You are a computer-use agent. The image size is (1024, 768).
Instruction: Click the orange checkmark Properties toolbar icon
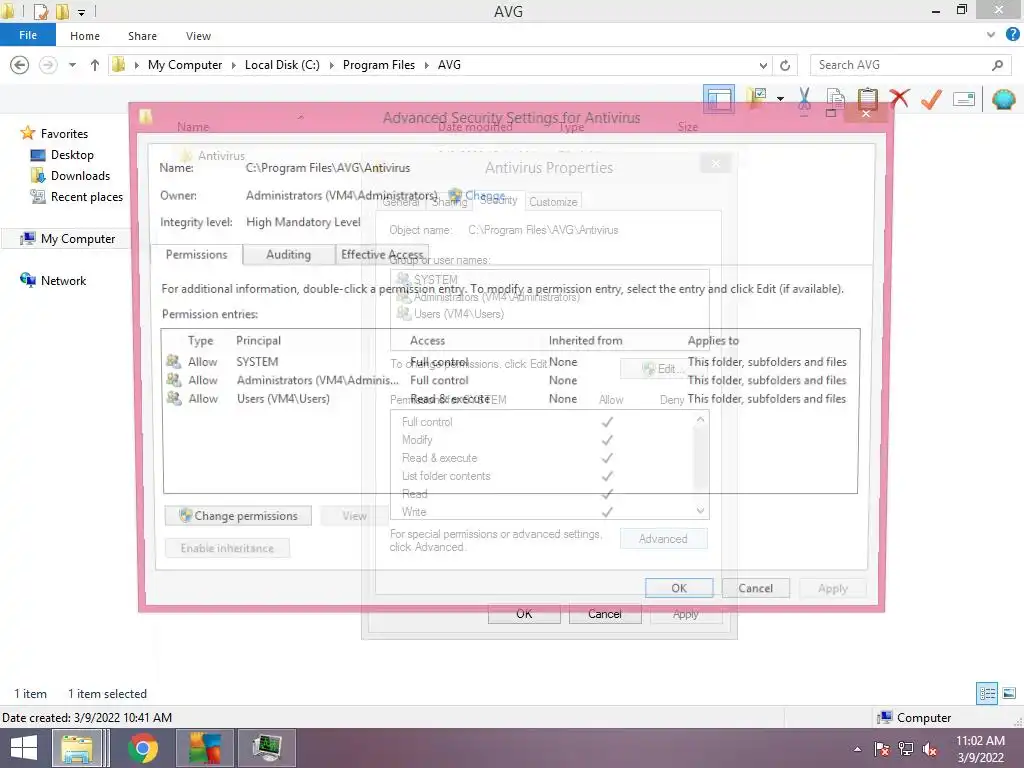pyautogui.click(x=931, y=99)
